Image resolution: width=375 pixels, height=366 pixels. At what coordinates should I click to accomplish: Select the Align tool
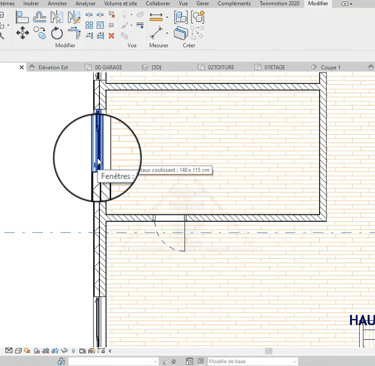[22, 17]
